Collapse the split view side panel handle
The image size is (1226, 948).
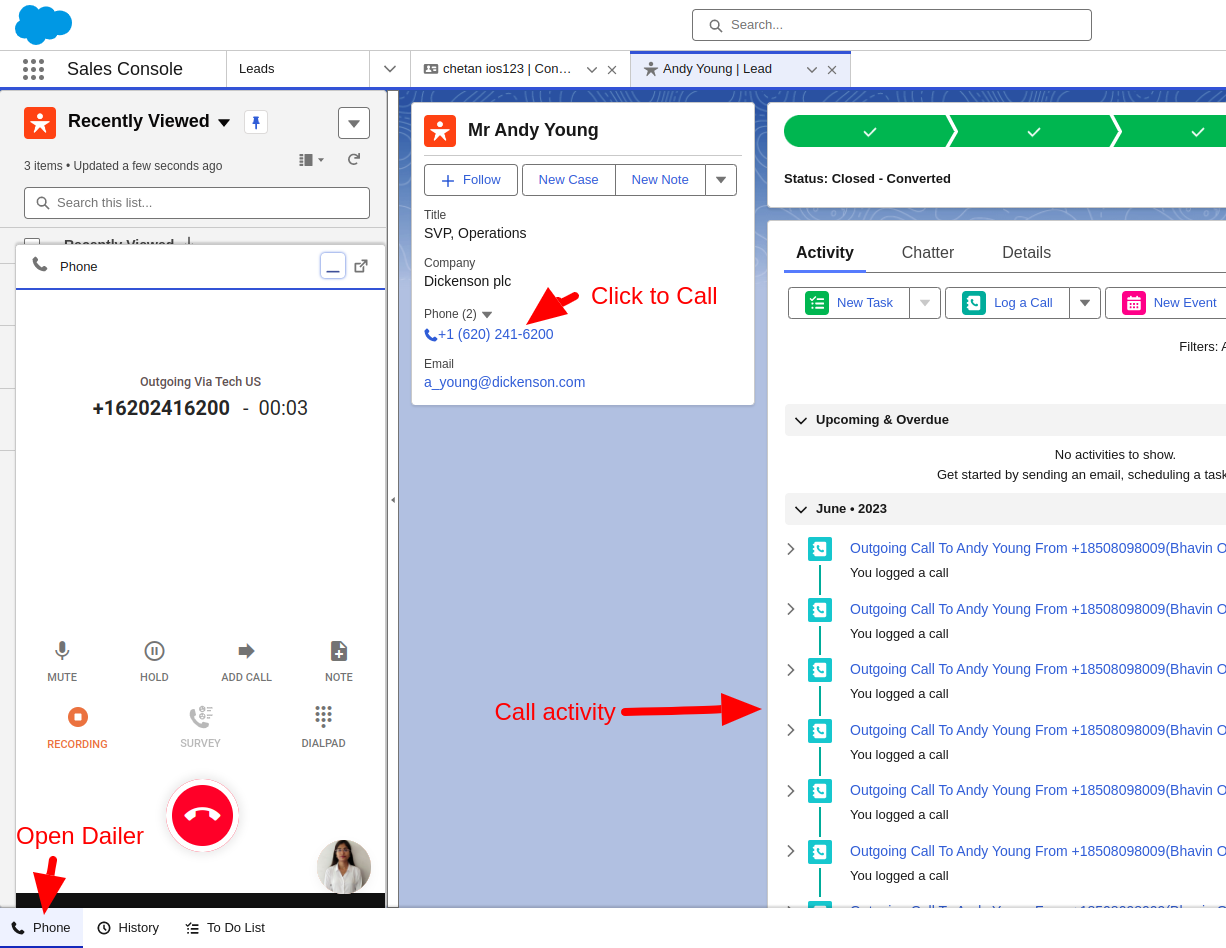(x=393, y=499)
